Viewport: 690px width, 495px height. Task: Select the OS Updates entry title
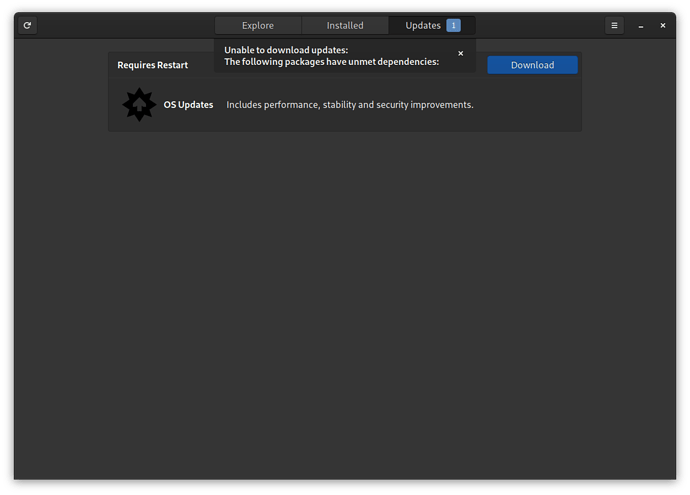point(188,105)
